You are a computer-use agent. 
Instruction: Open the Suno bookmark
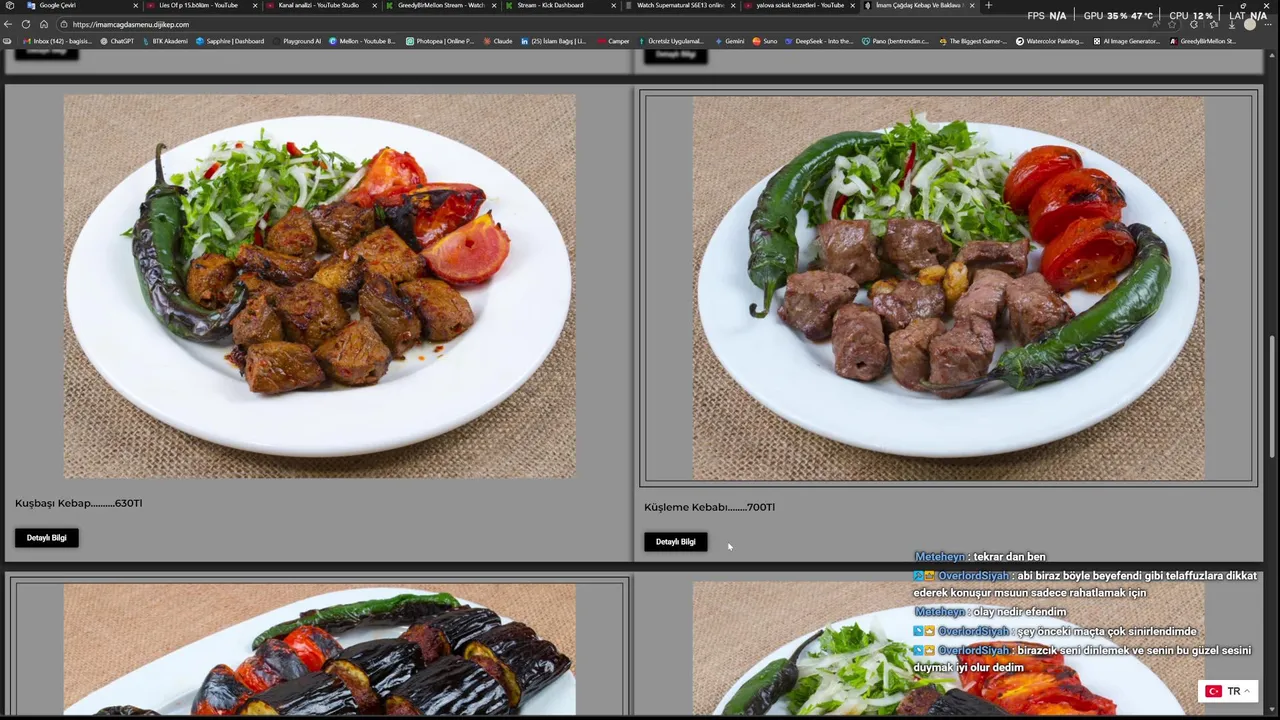(x=765, y=41)
